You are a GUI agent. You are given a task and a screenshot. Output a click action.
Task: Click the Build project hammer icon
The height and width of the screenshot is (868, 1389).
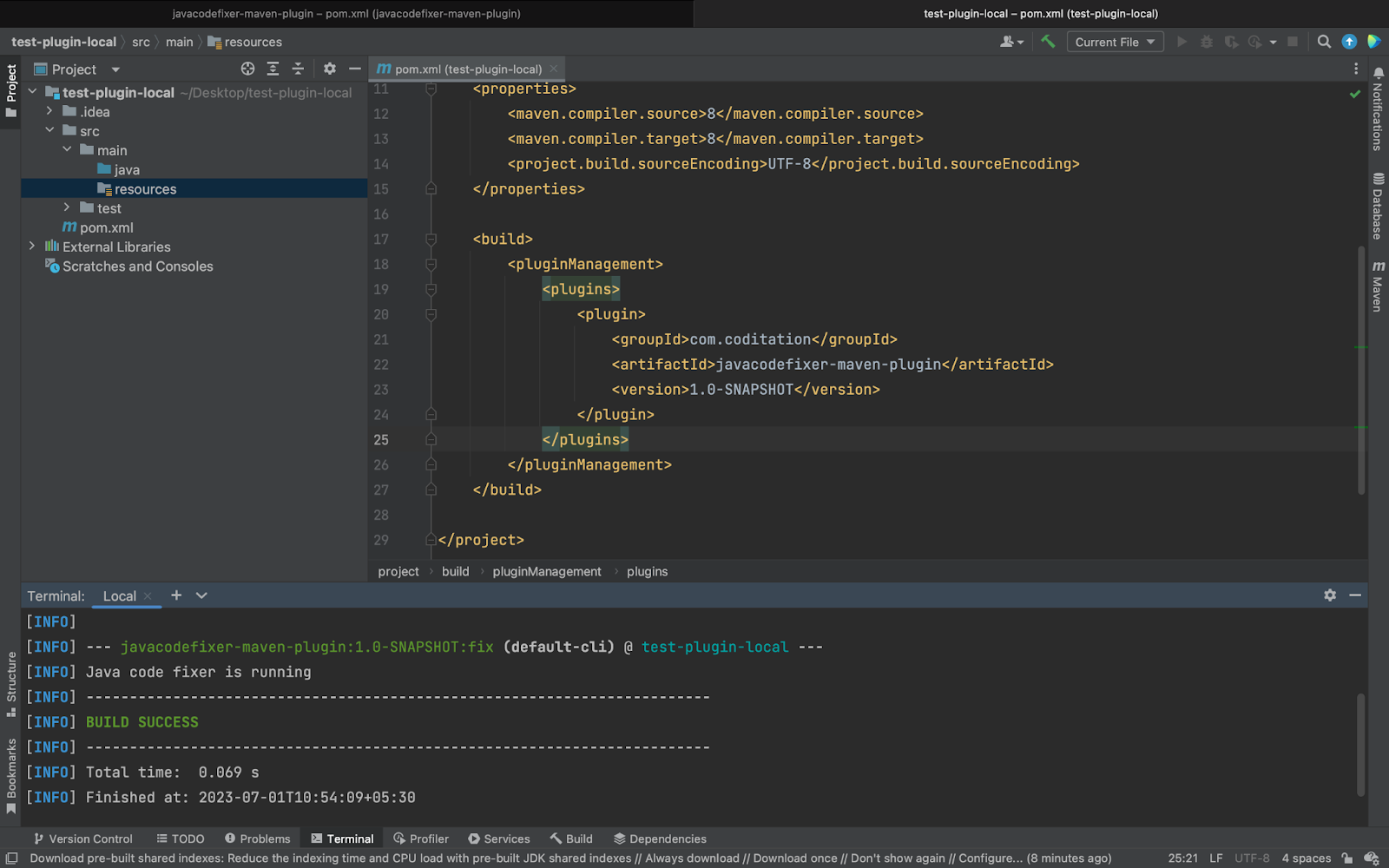click(1048, 42)
